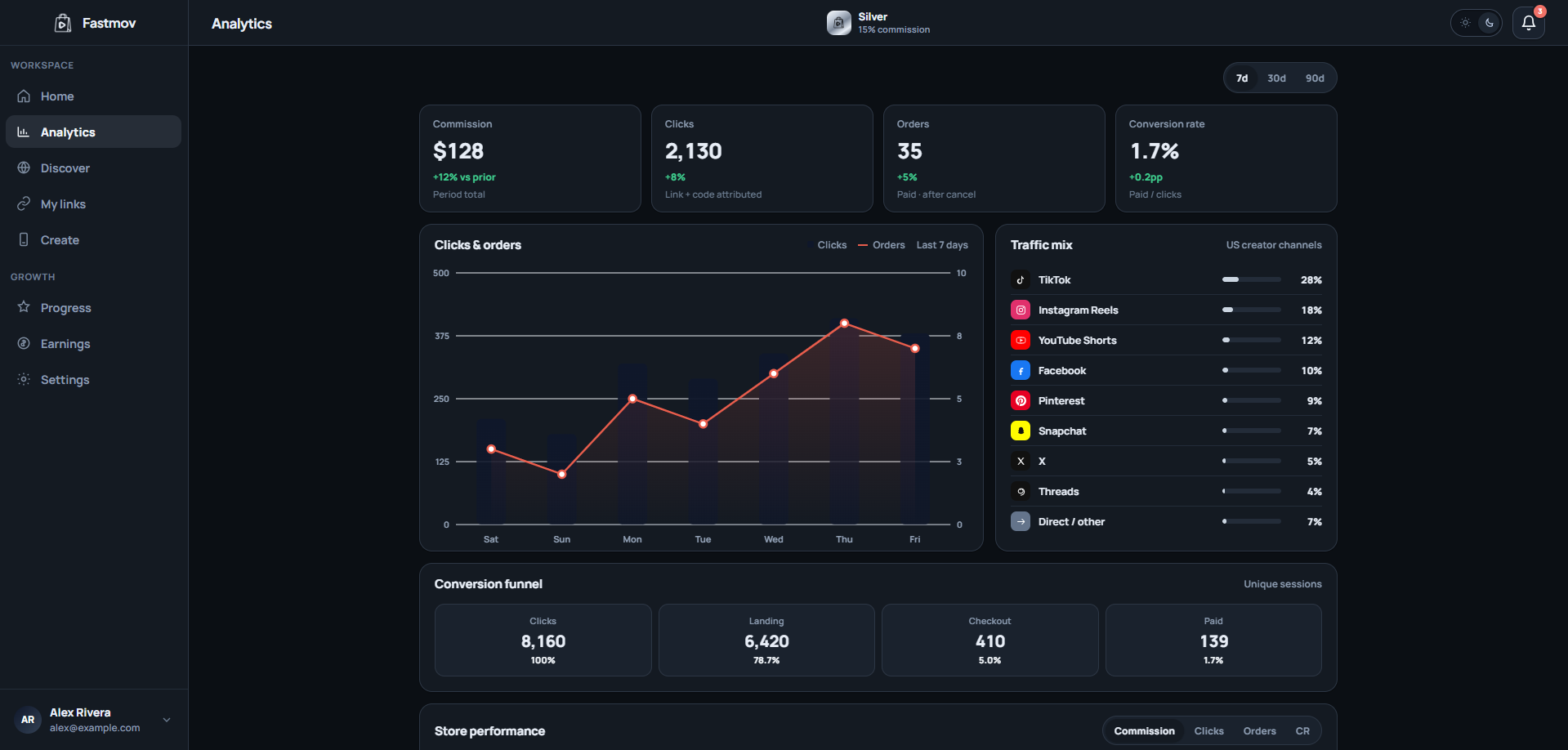Open the Clicks 2,130 card
Viewport: 1568px width, 750px height.
[762, 158]
